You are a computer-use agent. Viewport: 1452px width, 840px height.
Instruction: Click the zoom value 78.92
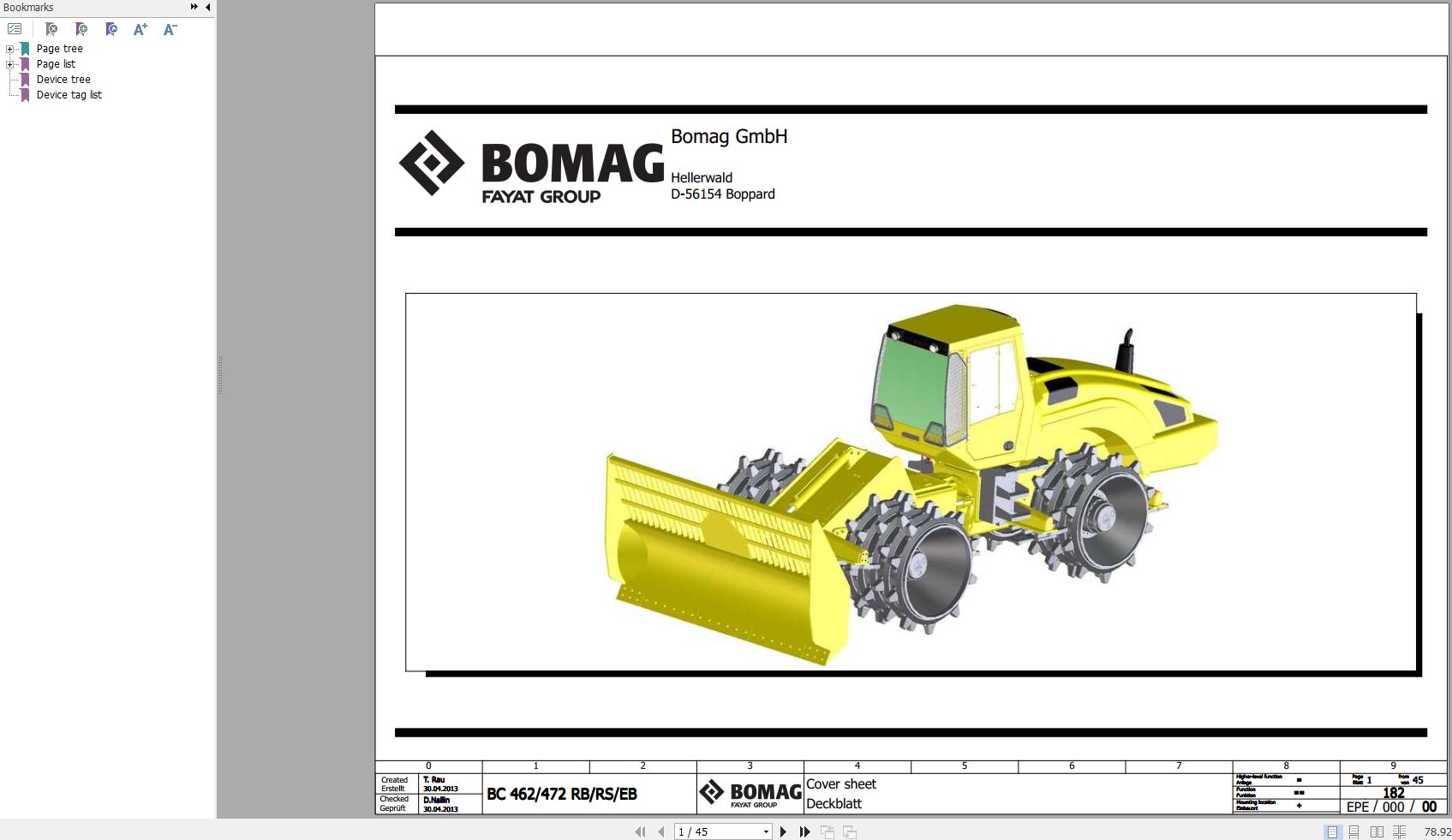[x=1437, y=831]
